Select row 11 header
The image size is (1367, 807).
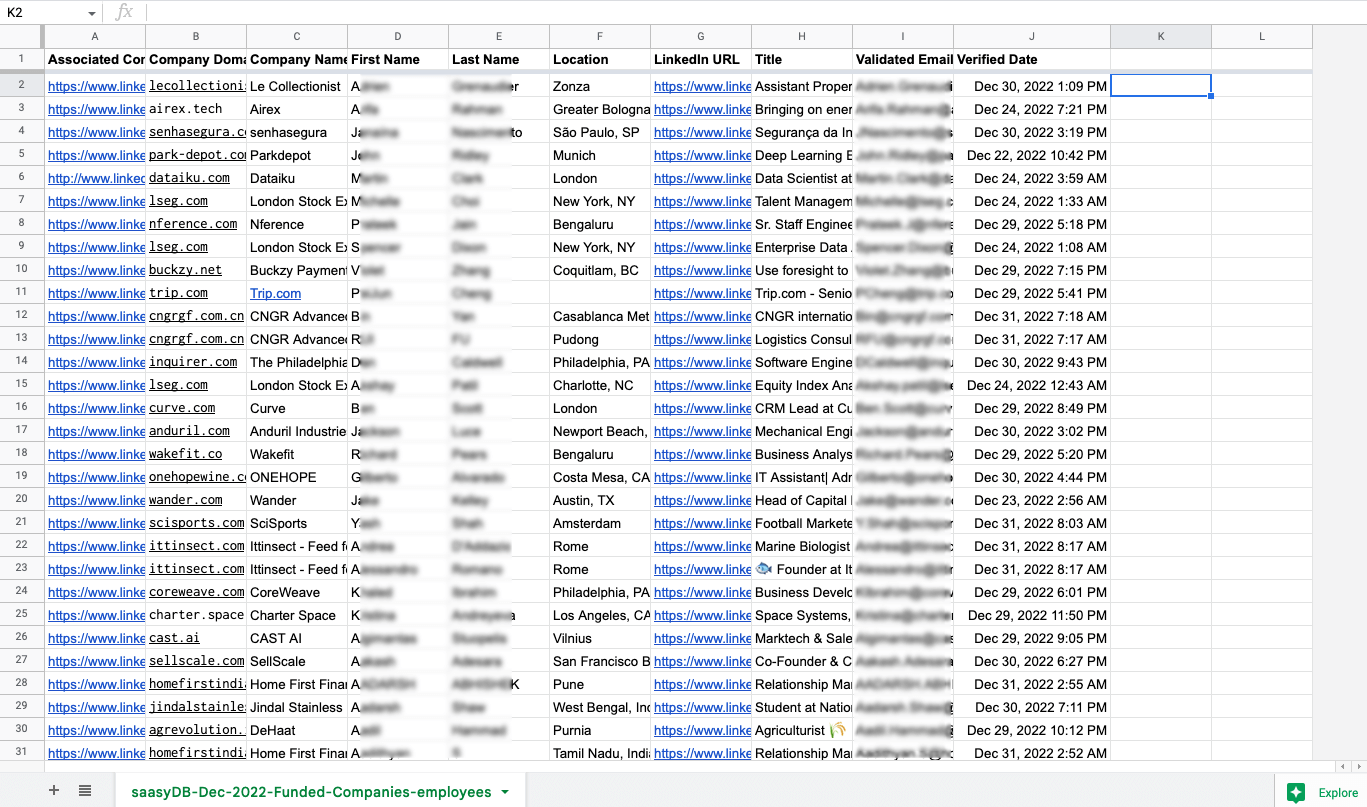[21, 293]
